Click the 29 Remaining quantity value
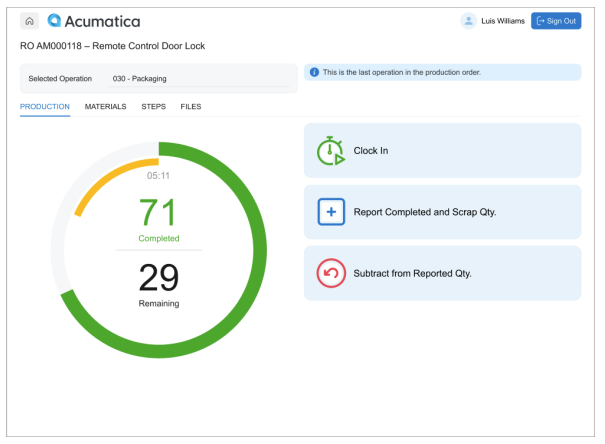605x444 pixels. 158,277
